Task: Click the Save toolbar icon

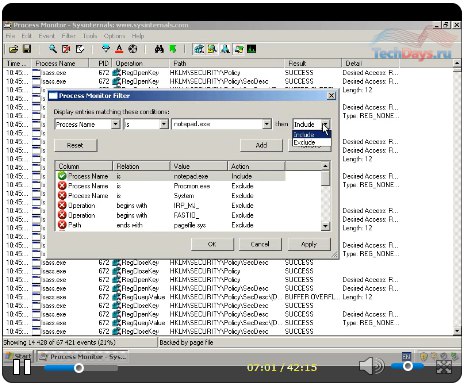Action: pyautogui.click(x=27, y=49)
